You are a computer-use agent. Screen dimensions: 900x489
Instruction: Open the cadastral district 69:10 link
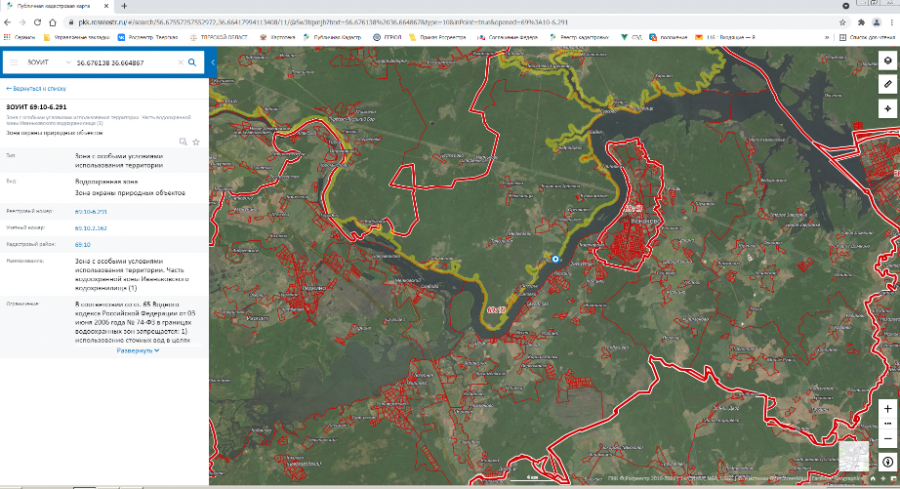[83, 244]
